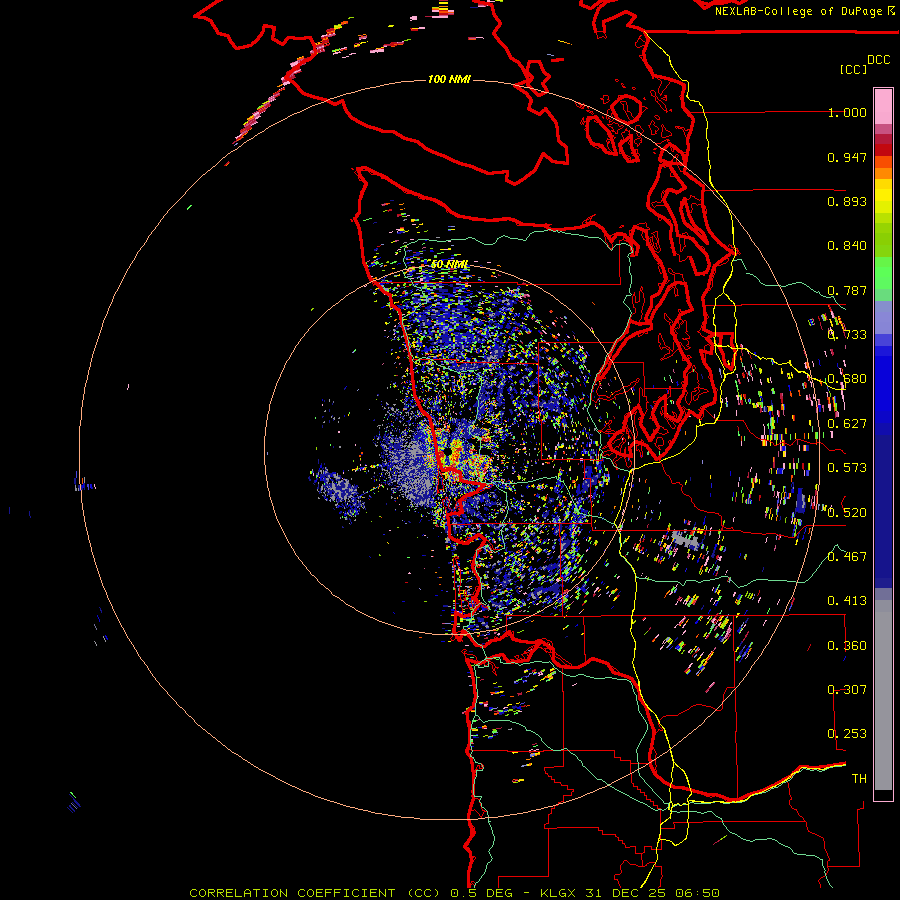Click the 0.893 legend value

click(847, 201)
